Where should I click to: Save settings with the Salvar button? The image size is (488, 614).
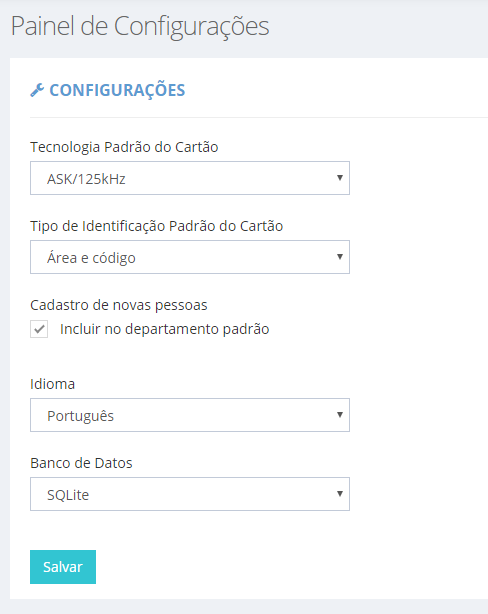(63, 567)
